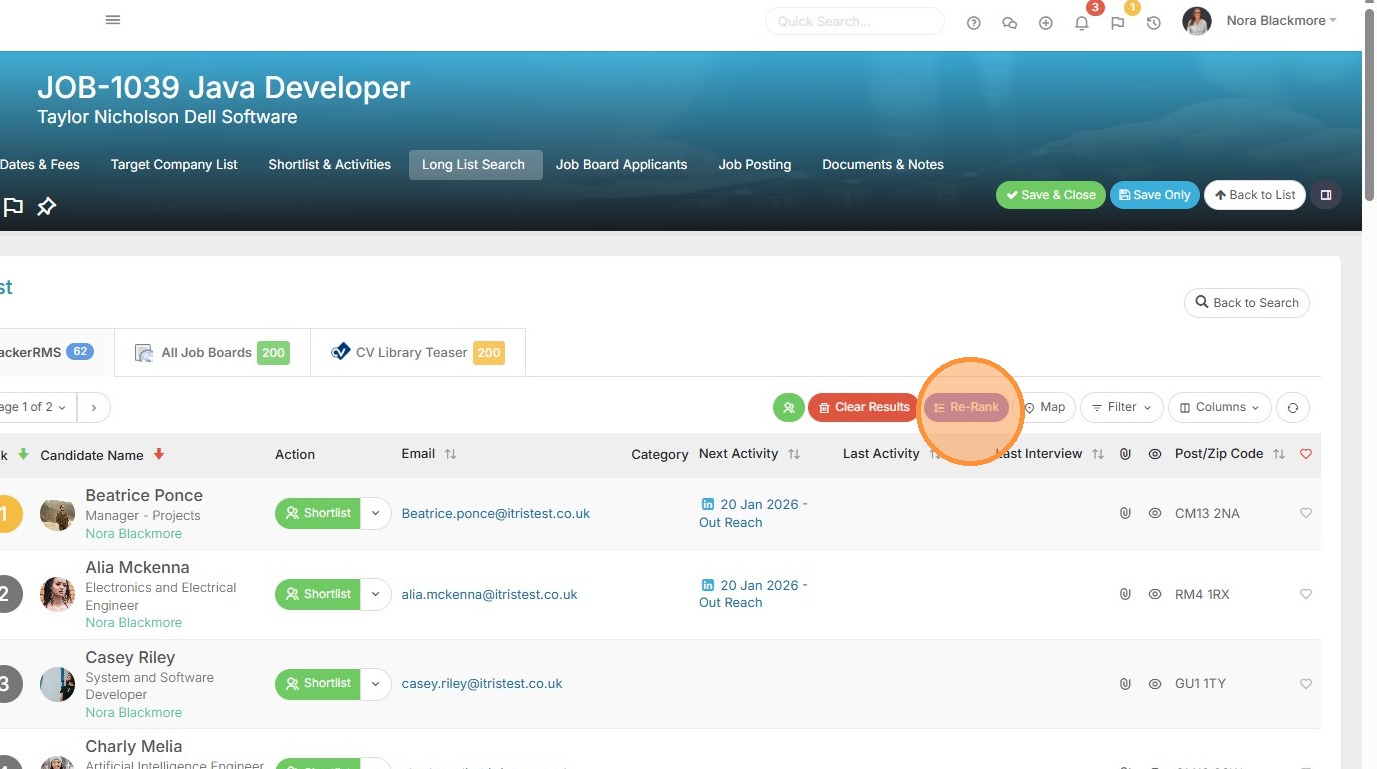Toggle the side panel icon beside Back to List
Screen dimensions: 1377x769
click(1326, 195)
